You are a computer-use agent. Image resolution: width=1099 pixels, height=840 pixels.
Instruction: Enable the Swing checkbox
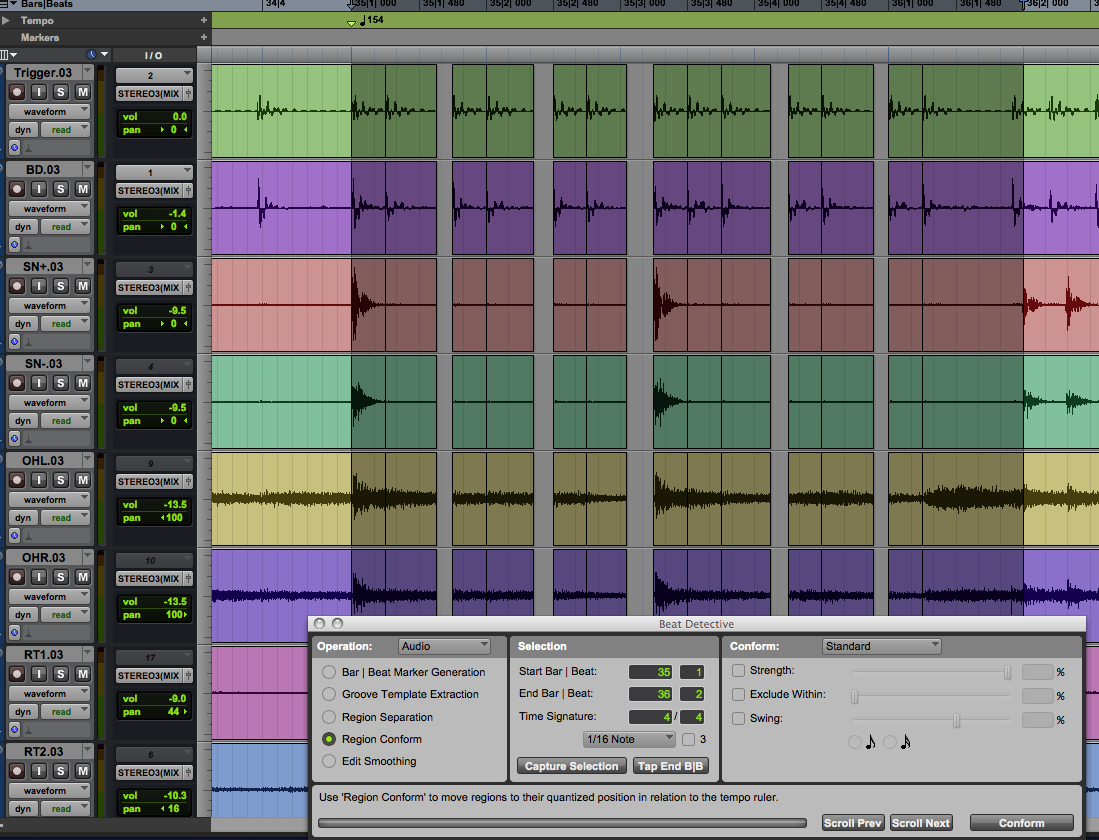738,718
